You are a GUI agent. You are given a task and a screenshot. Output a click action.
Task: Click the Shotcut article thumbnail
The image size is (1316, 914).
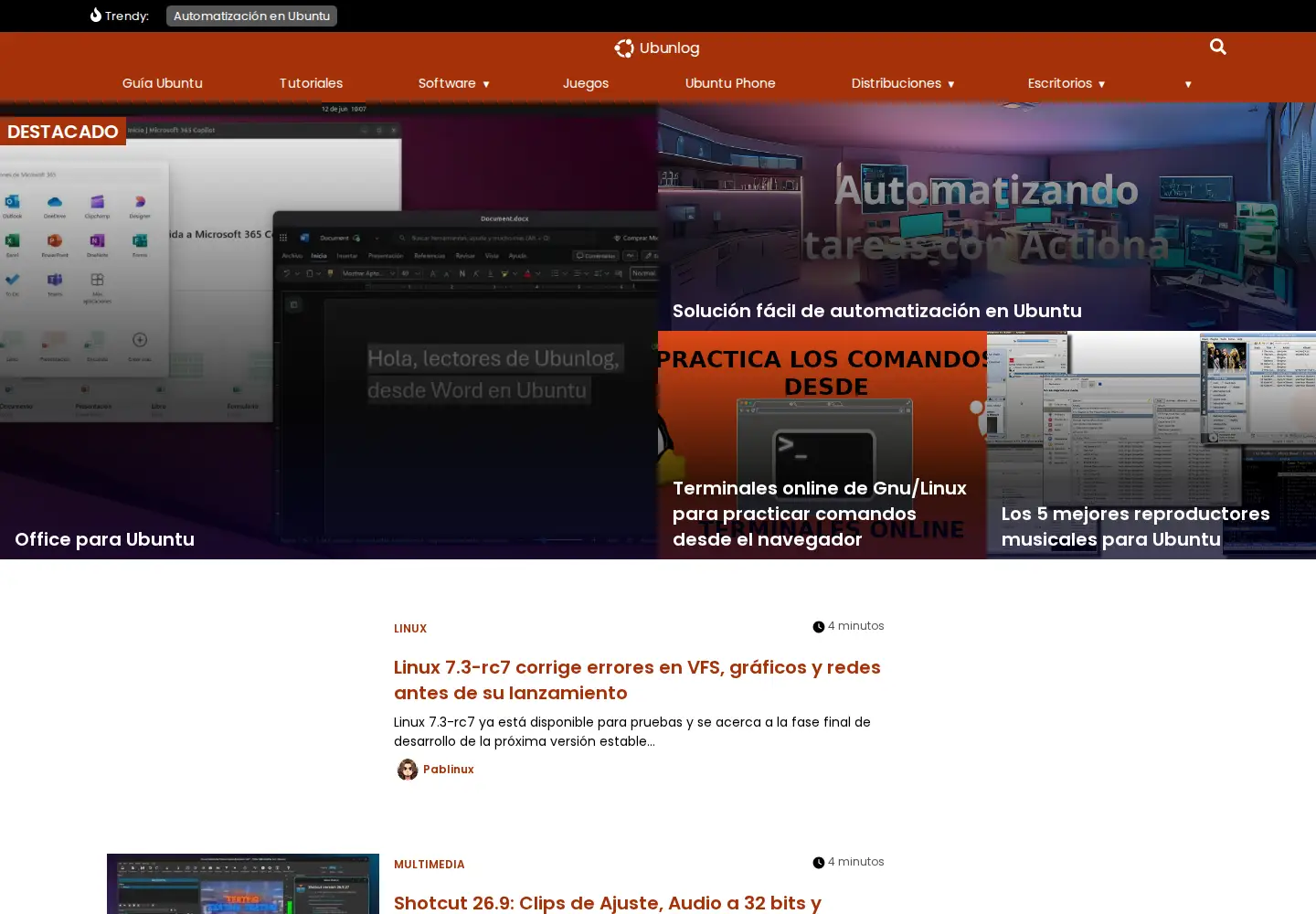coord(243,884)
